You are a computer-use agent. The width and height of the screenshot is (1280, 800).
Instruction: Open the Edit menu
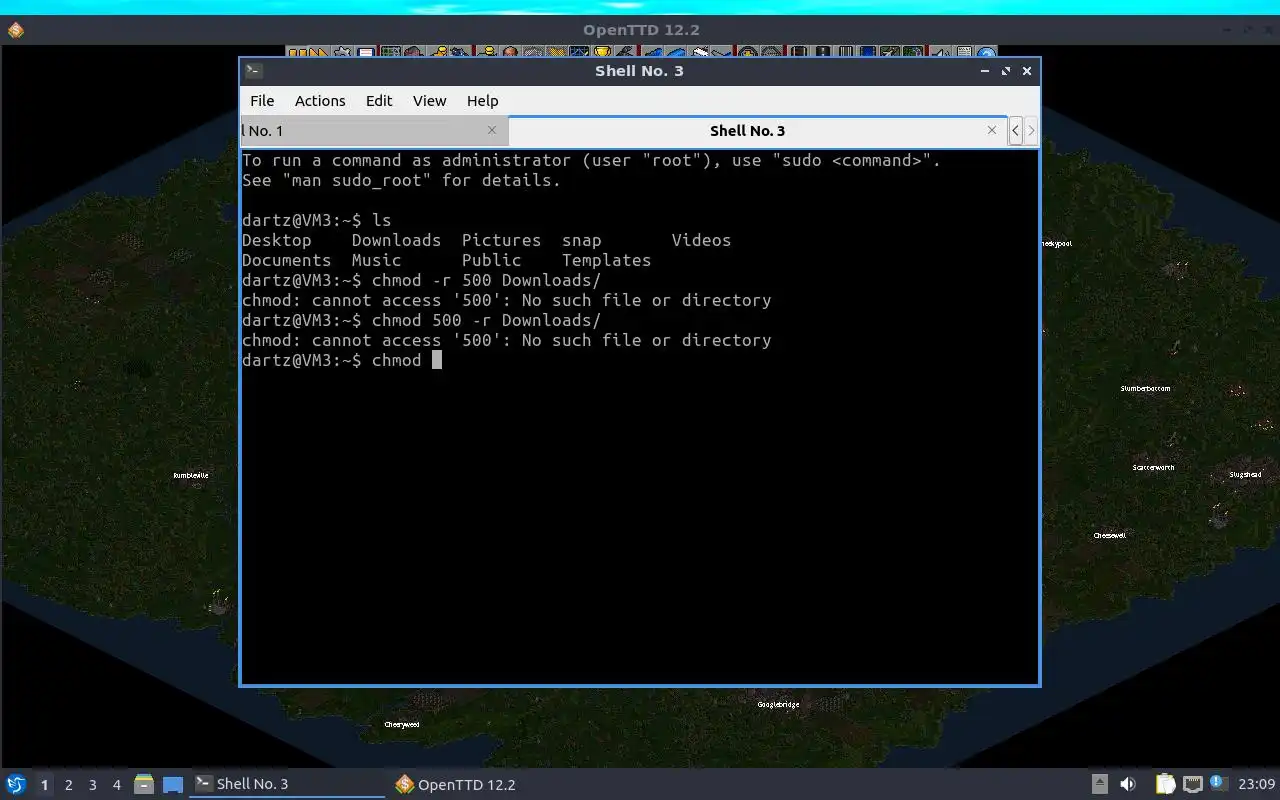pyautogui.click(x=379, y=101)
